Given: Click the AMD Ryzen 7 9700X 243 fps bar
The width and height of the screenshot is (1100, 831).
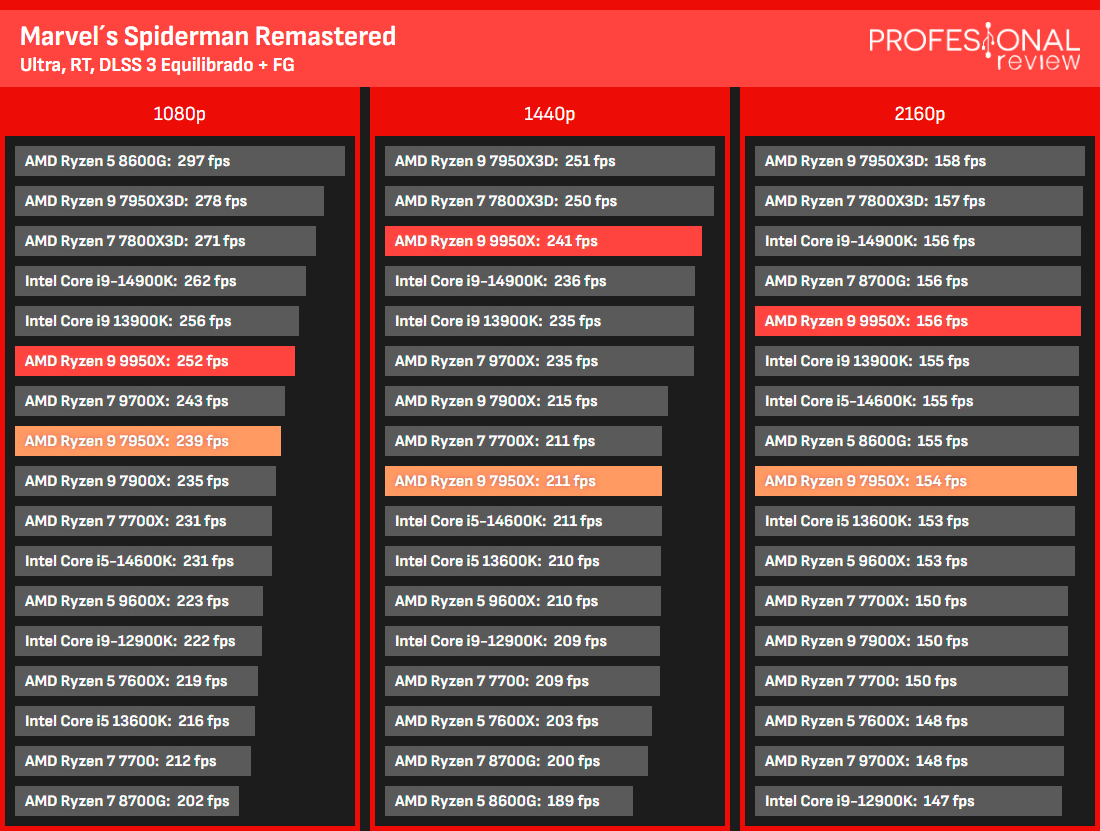Looking at the screenshot, I should pos(149,400).
